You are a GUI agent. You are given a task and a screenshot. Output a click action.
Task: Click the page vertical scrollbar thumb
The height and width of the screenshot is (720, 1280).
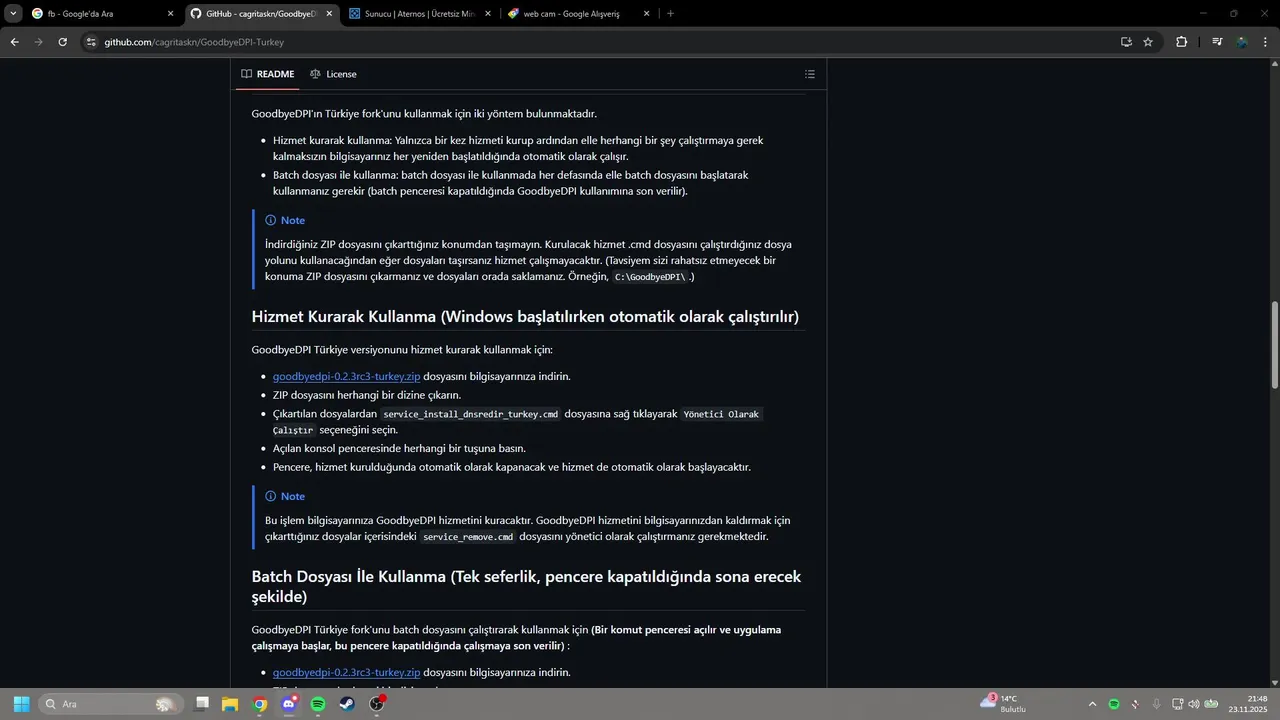[x=1274, y=344]
